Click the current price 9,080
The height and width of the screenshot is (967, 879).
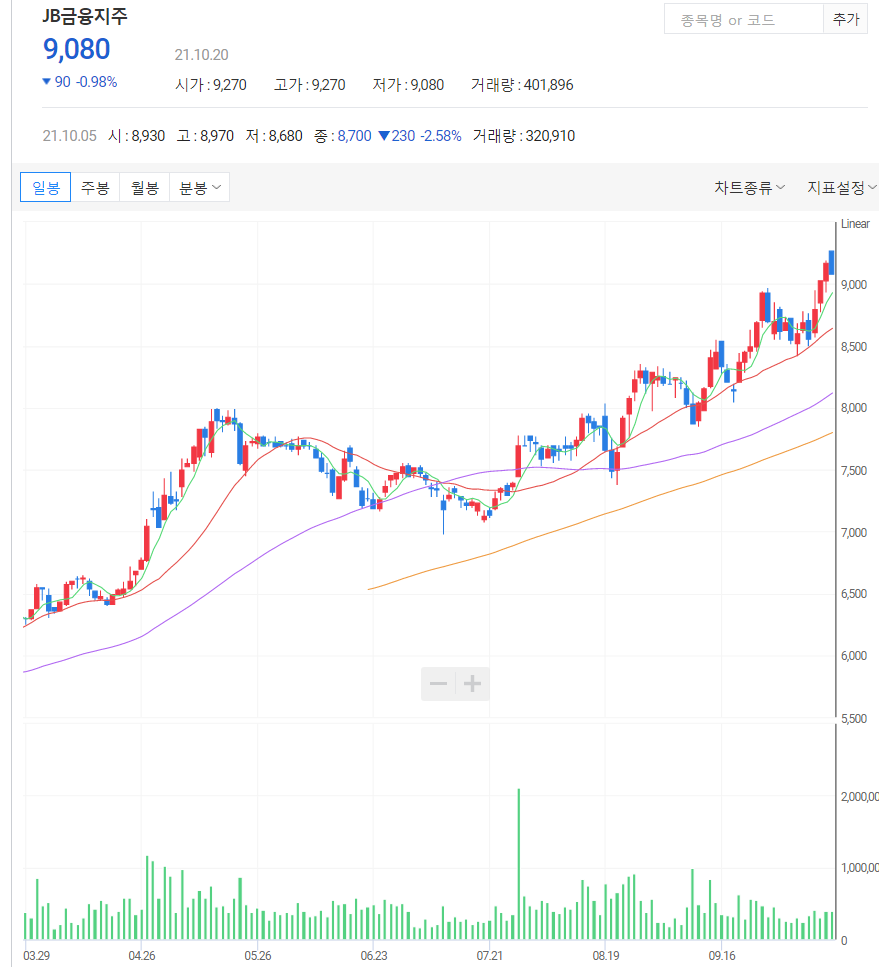pos(76,49)
